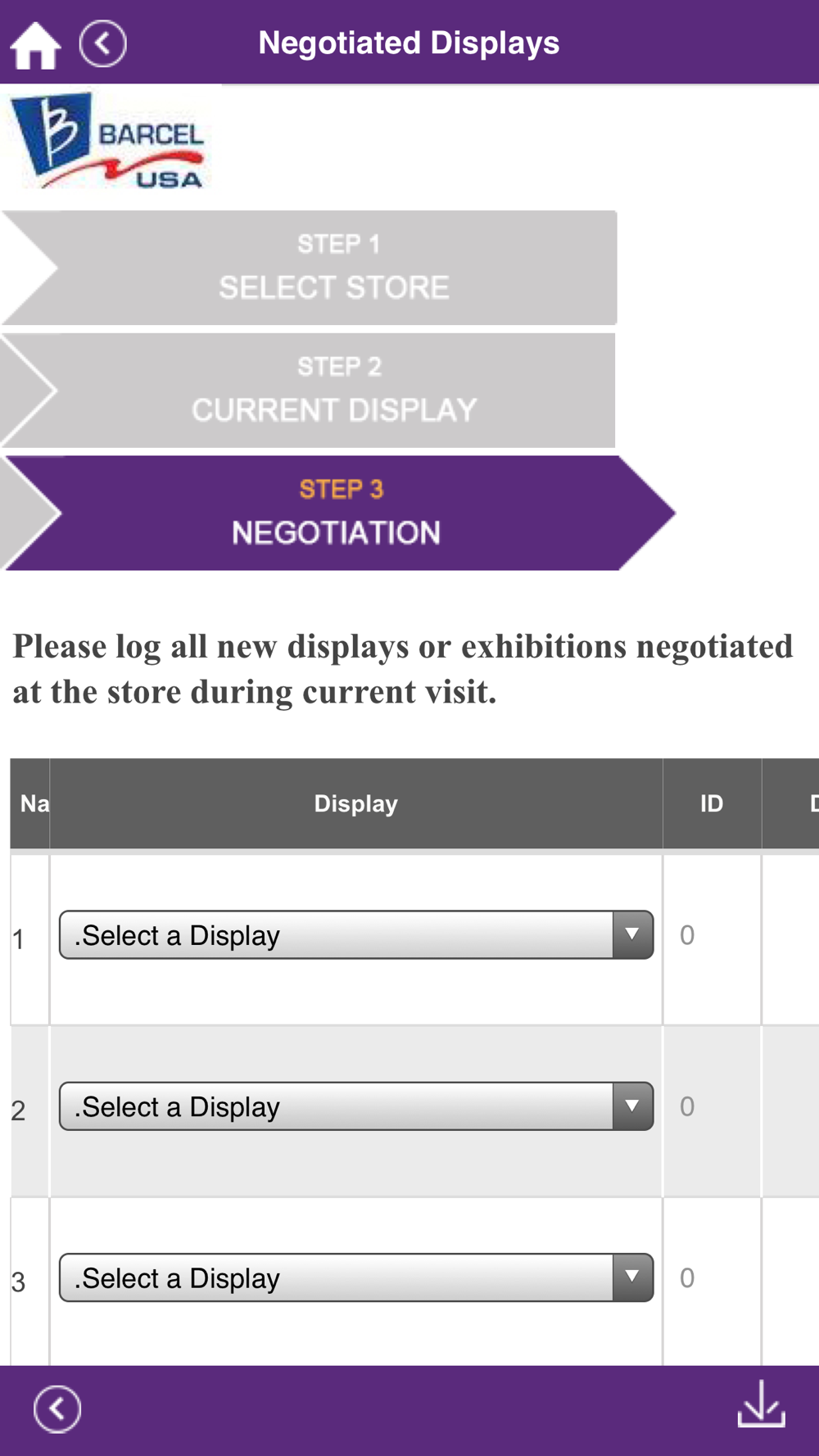Tap the download icon in footer
819x1456 pixels.
point(762,1404)
